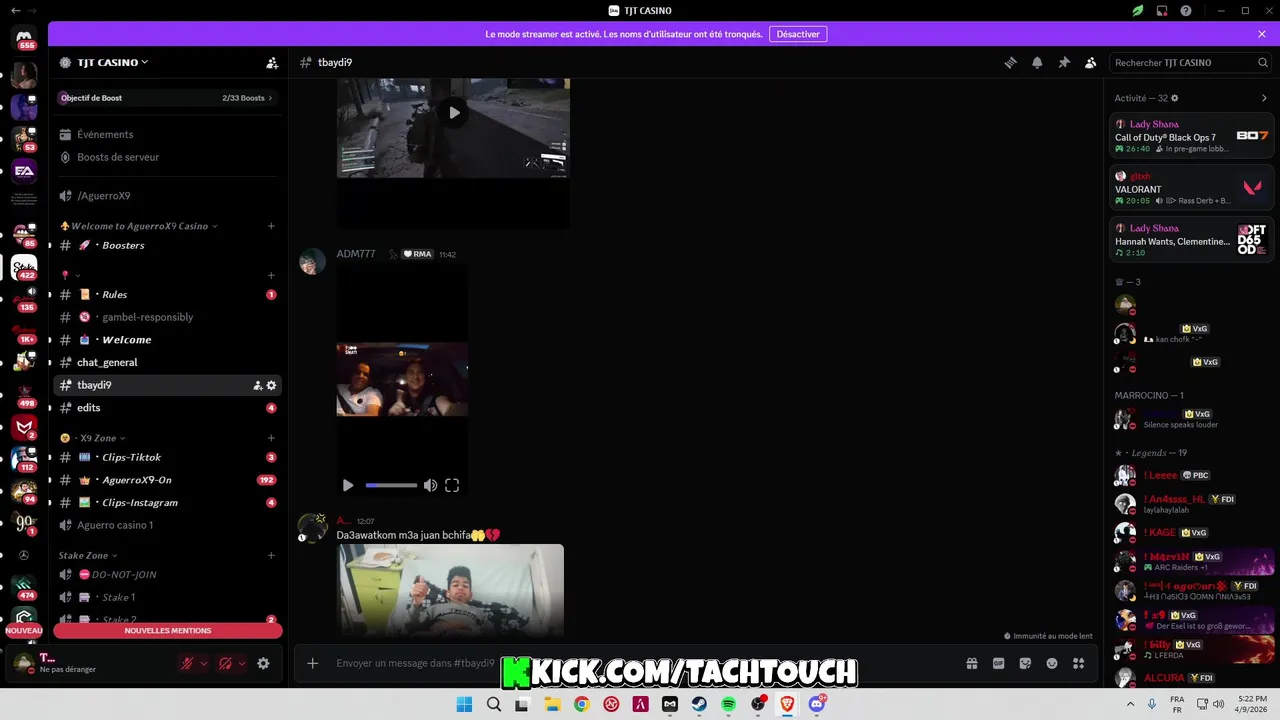Click the green leaf icon in title bar
Viewport: 1280px width, 720px height.
[1138, 11]
